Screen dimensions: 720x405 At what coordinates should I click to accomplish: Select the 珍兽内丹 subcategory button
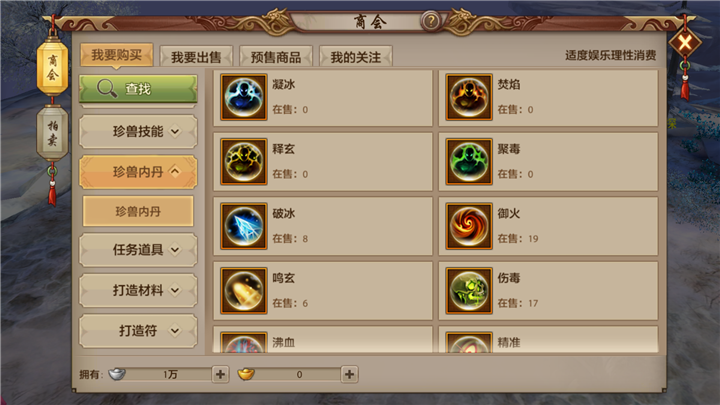click(x=138, y=211)
